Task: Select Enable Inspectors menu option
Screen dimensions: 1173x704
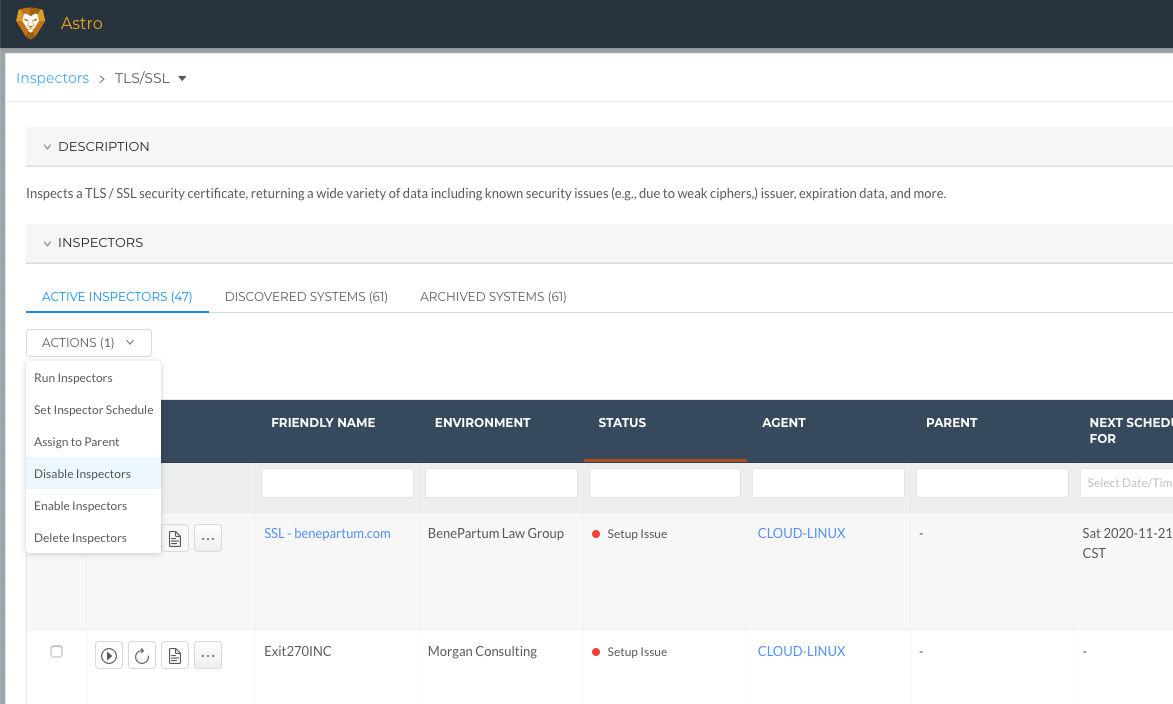Action: pyautogui.click(x=94, y=506)
